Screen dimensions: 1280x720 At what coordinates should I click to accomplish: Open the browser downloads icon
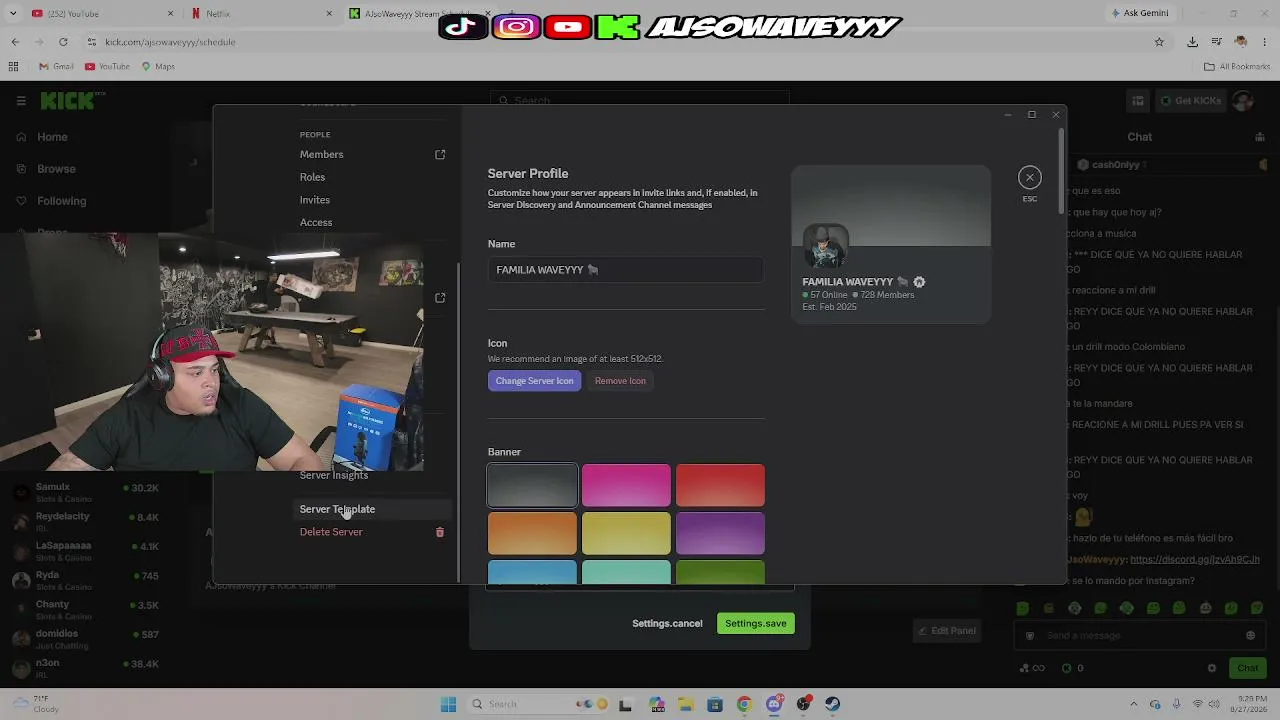pos(1192,42)
